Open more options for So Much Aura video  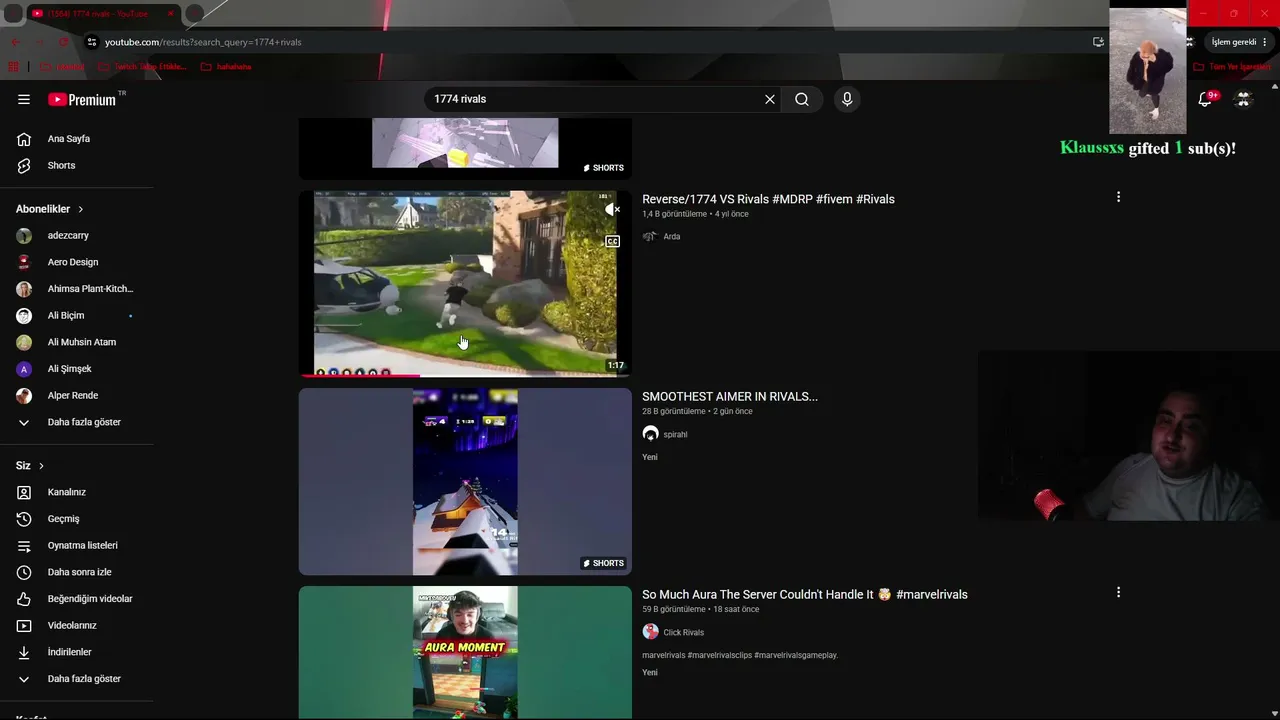pos(1118,592)
